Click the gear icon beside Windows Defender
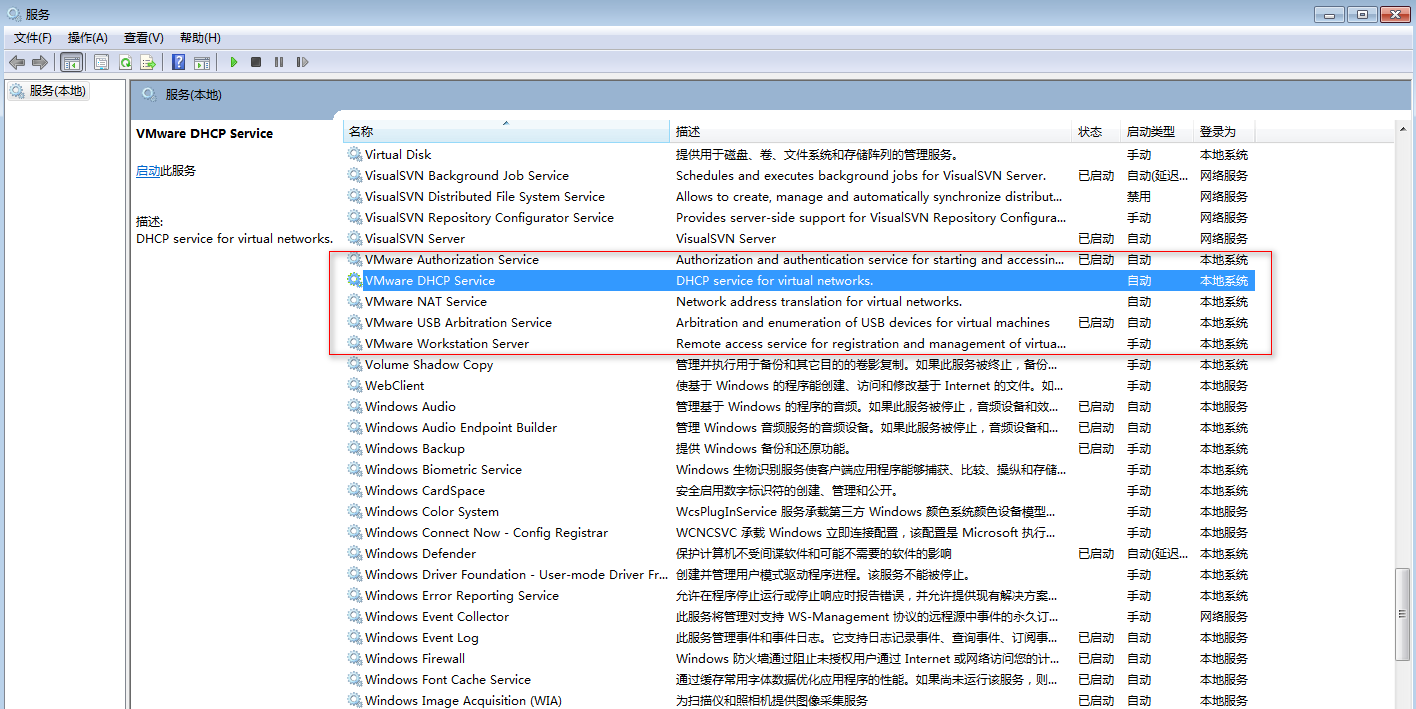The width and height of the screenshot is (1416, 709). 354,553
